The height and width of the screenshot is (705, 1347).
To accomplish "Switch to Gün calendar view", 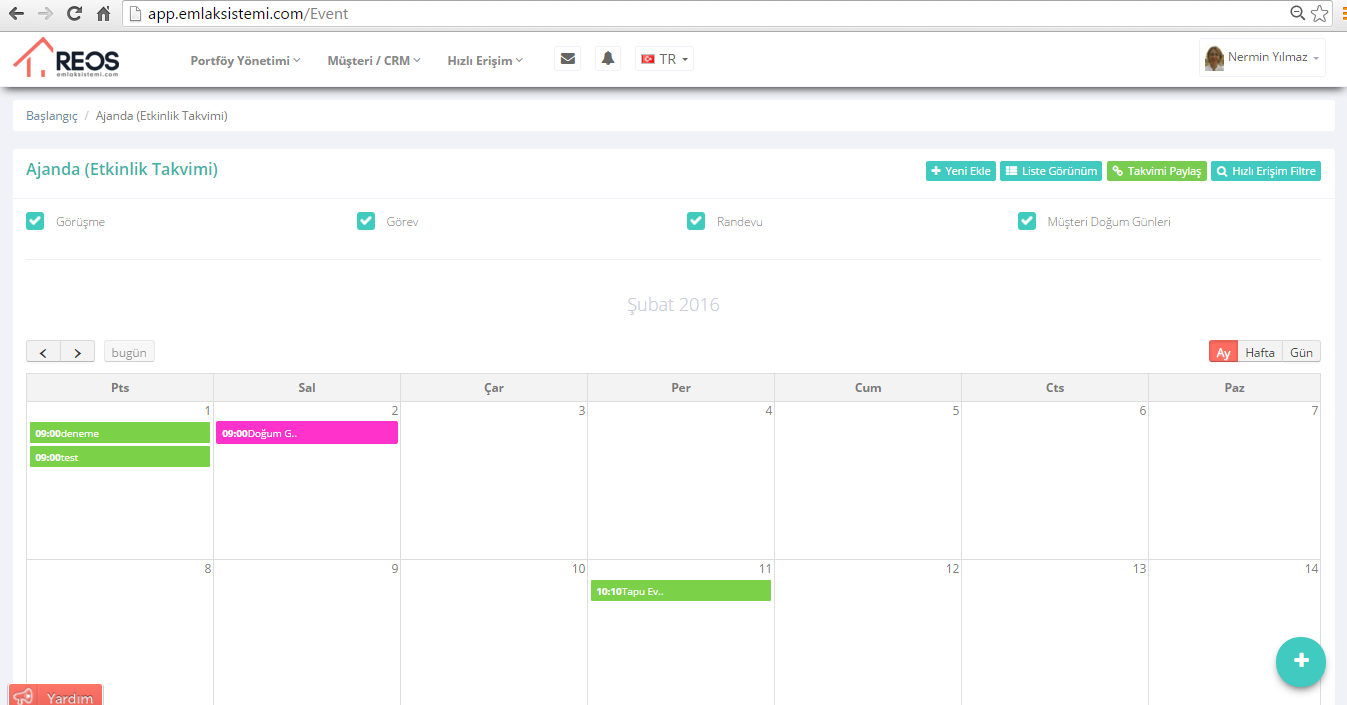I will [1301, 352].
